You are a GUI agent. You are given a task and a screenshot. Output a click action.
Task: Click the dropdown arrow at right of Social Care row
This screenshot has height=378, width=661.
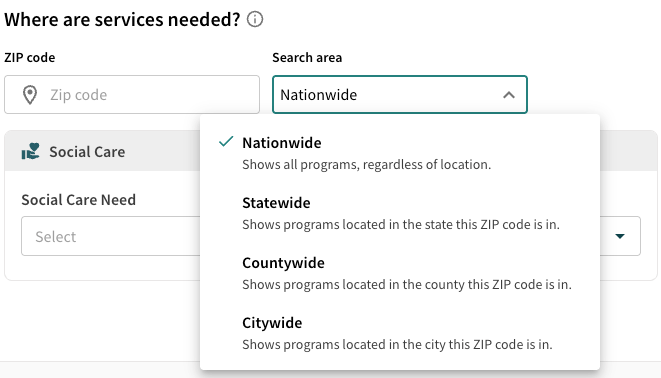tap(620, 236)
